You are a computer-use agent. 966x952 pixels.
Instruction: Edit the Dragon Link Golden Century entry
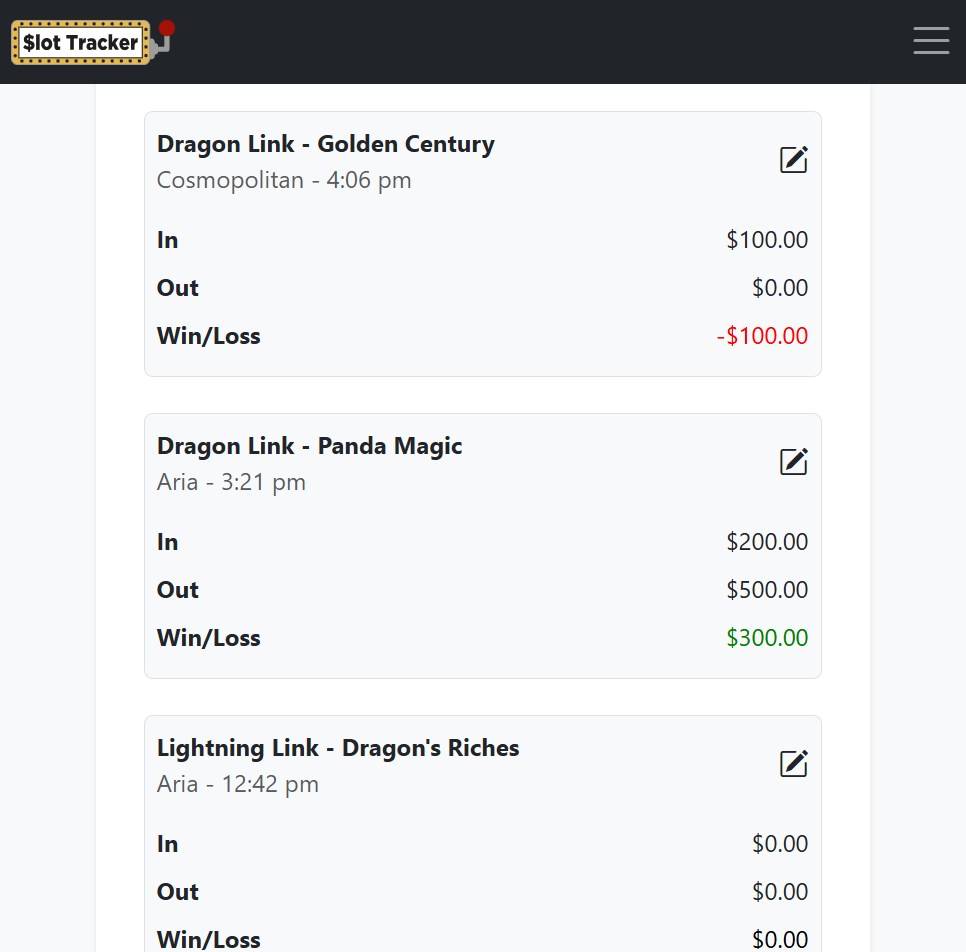tap(794, 160)
